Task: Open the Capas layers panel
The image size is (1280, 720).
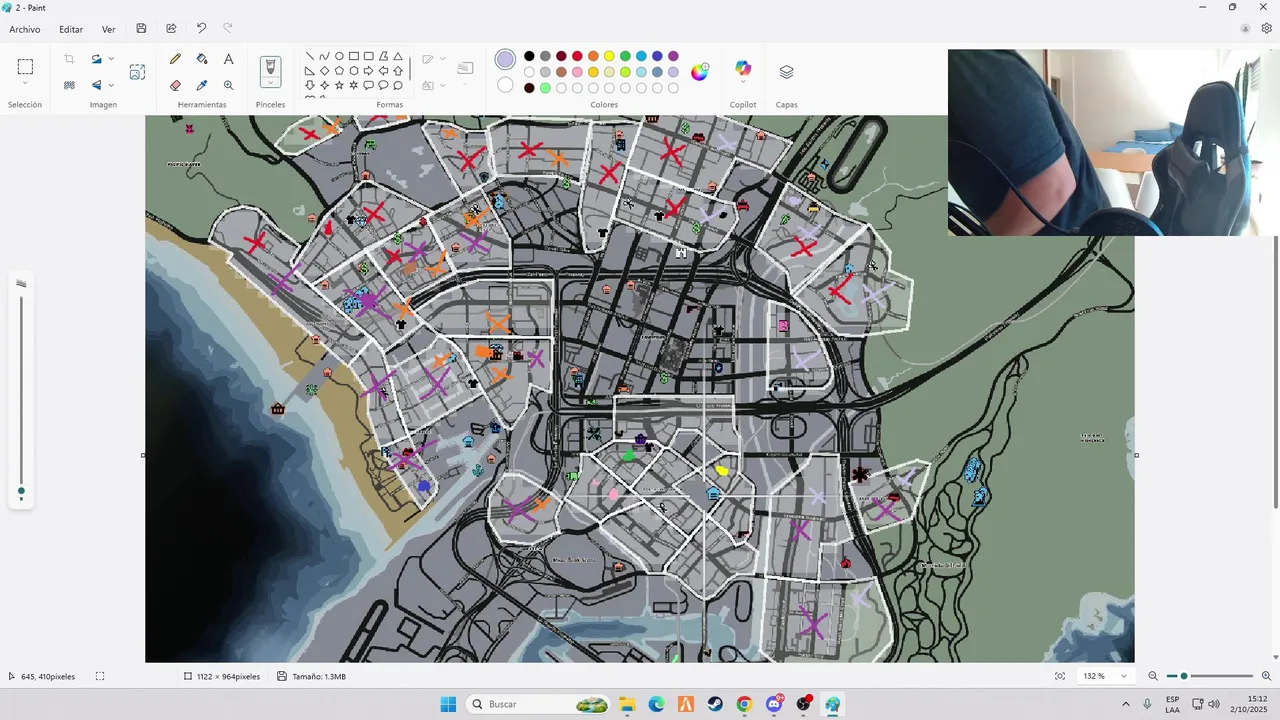Action: (787, 72)
